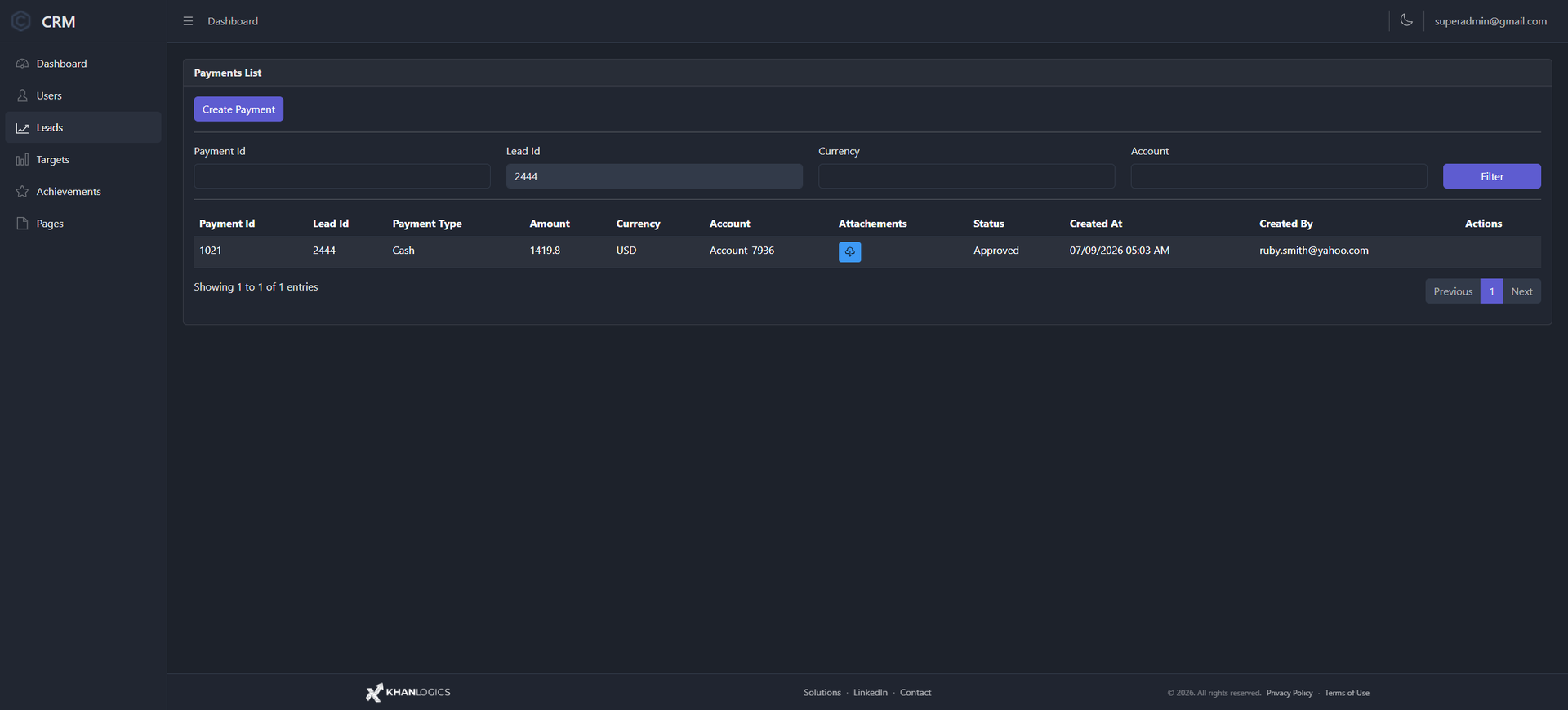Focus the Account filter field
The width and height of the screenshot is (1568, 710).
1279,176
